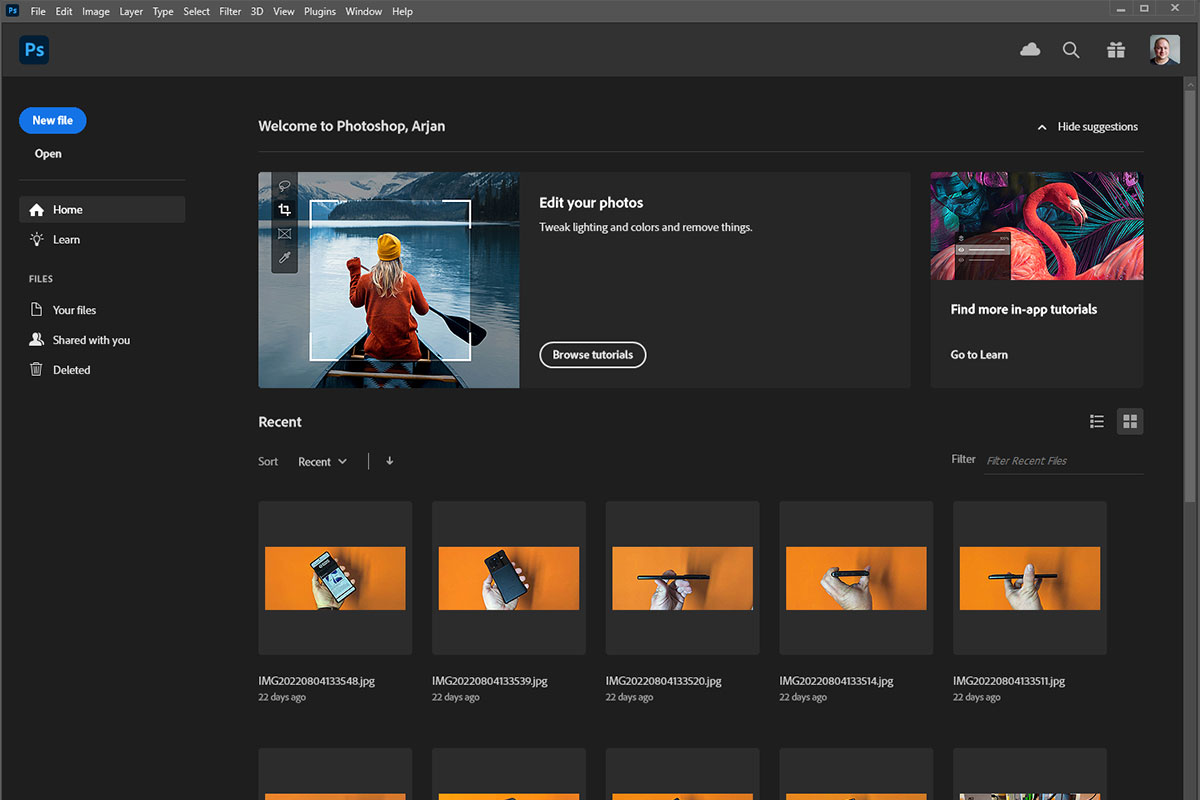Switch recent files to grid view
This screenshot has width=1200, height=800.
(x=1130, y=422)
